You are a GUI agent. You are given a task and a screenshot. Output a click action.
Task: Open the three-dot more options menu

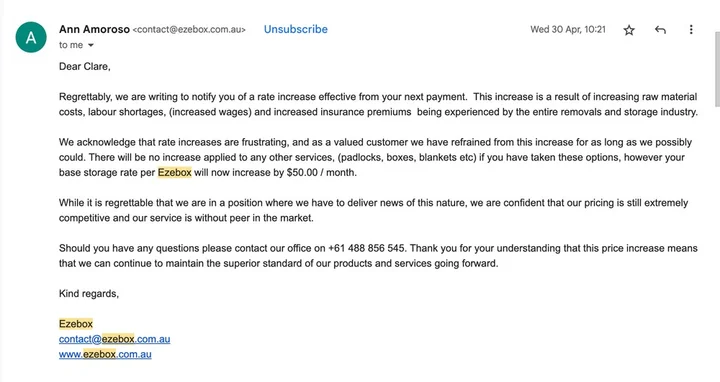pyautogui.click(x=691, y=30)
